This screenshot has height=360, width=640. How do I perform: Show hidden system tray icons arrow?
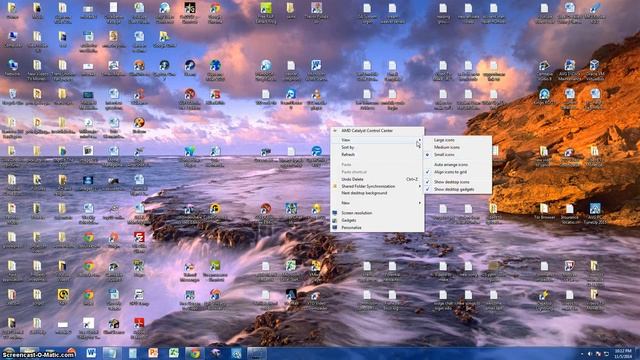coord(582,354)
